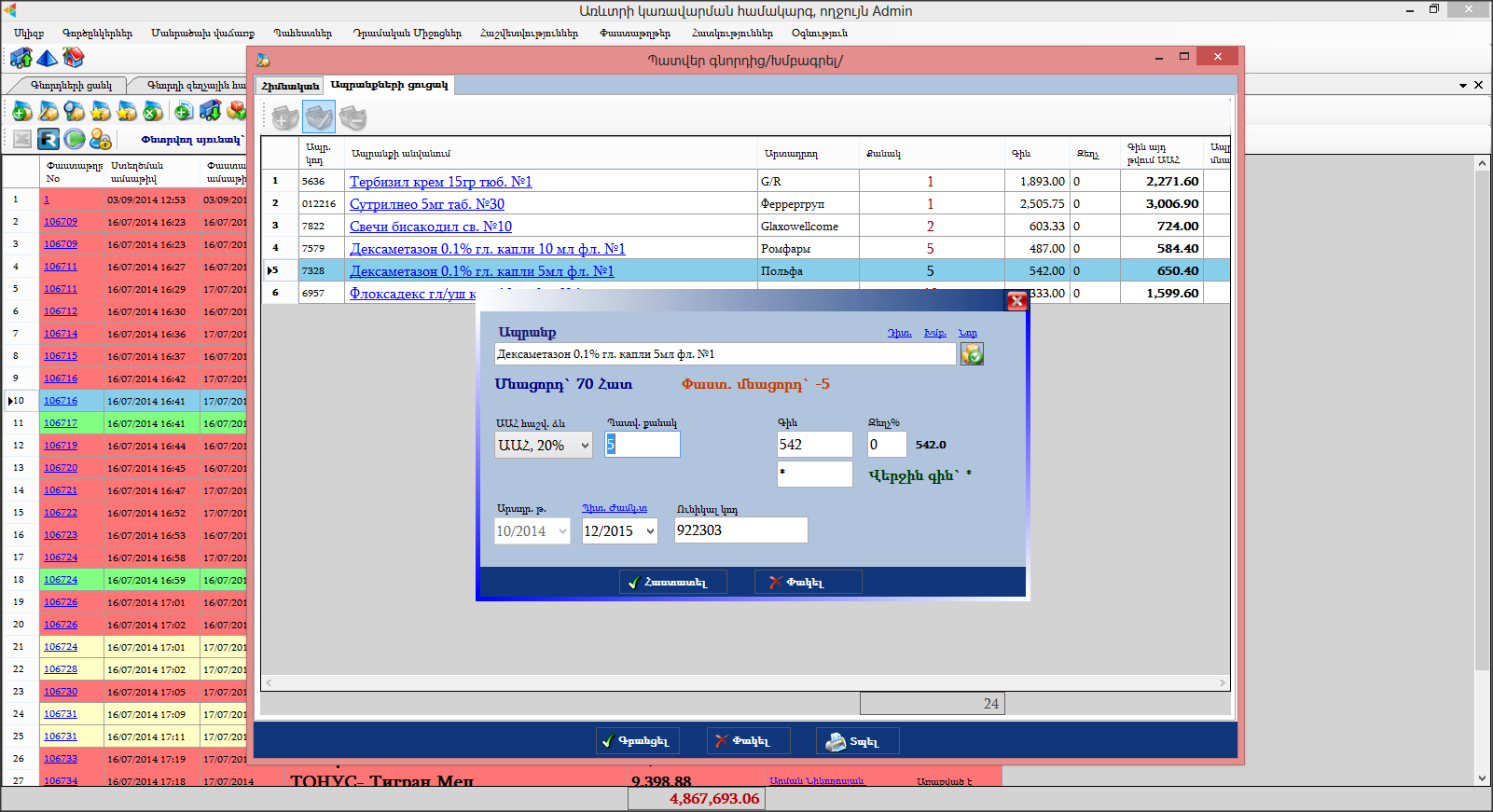Click document number 106709 in row 2
Image resolution: width=1493 pixels, height=812 pixels.
point(61,222)
